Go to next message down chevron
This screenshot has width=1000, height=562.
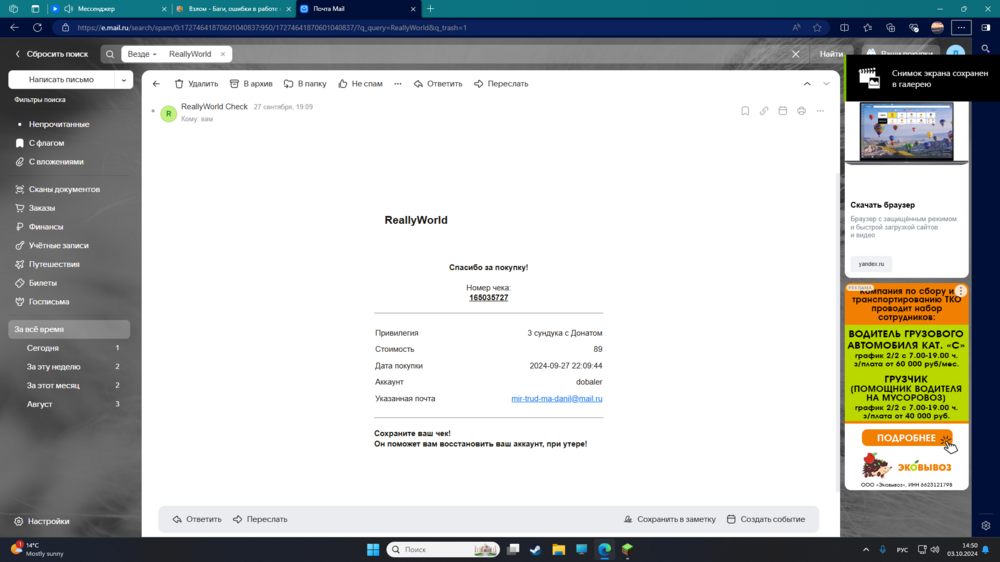pos(826,84)
